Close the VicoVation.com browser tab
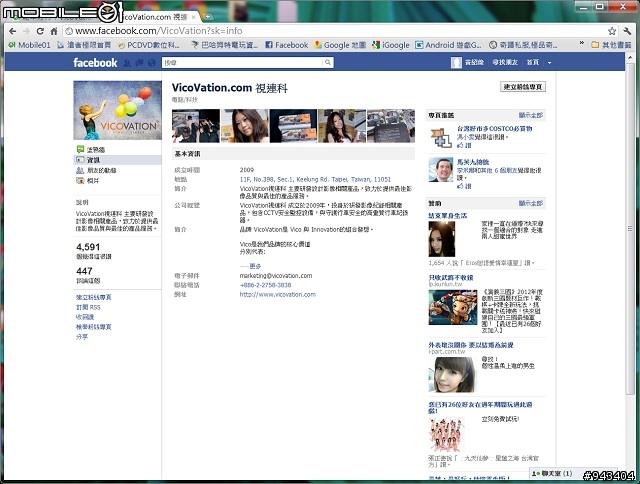 coord(194,17)
